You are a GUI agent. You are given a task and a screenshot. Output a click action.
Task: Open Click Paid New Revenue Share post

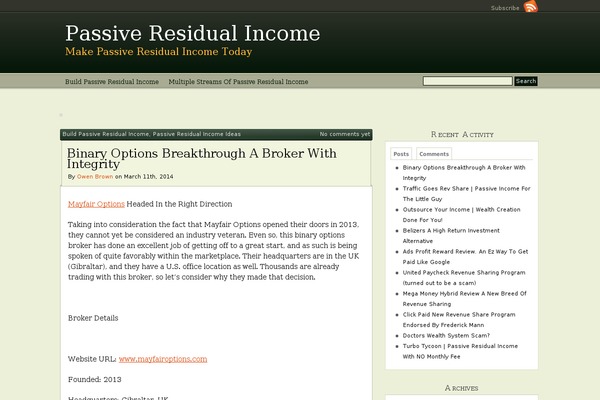tap(459, 320)
